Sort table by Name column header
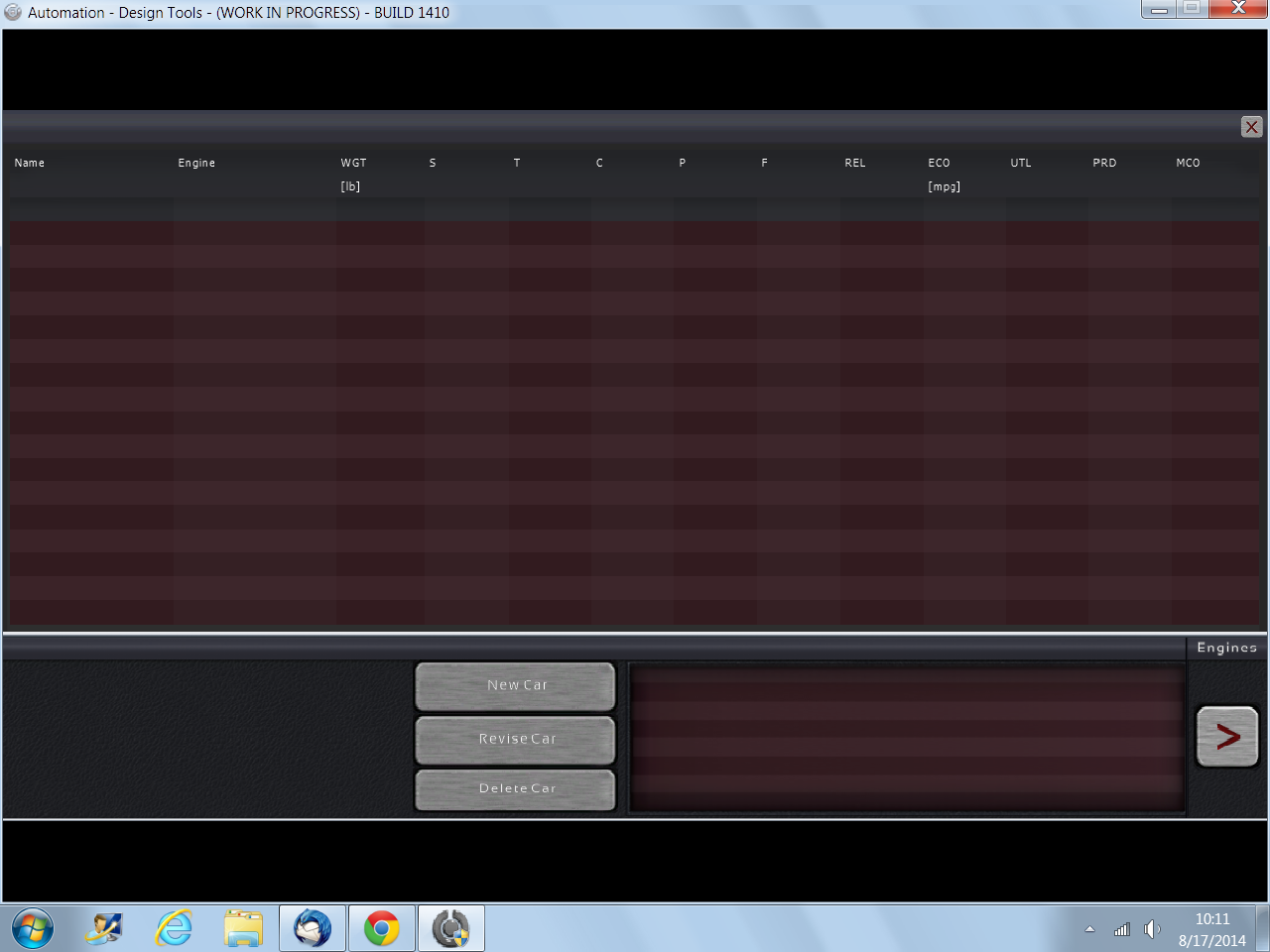This screenshot has width=1270, height=952. point(30,163)
